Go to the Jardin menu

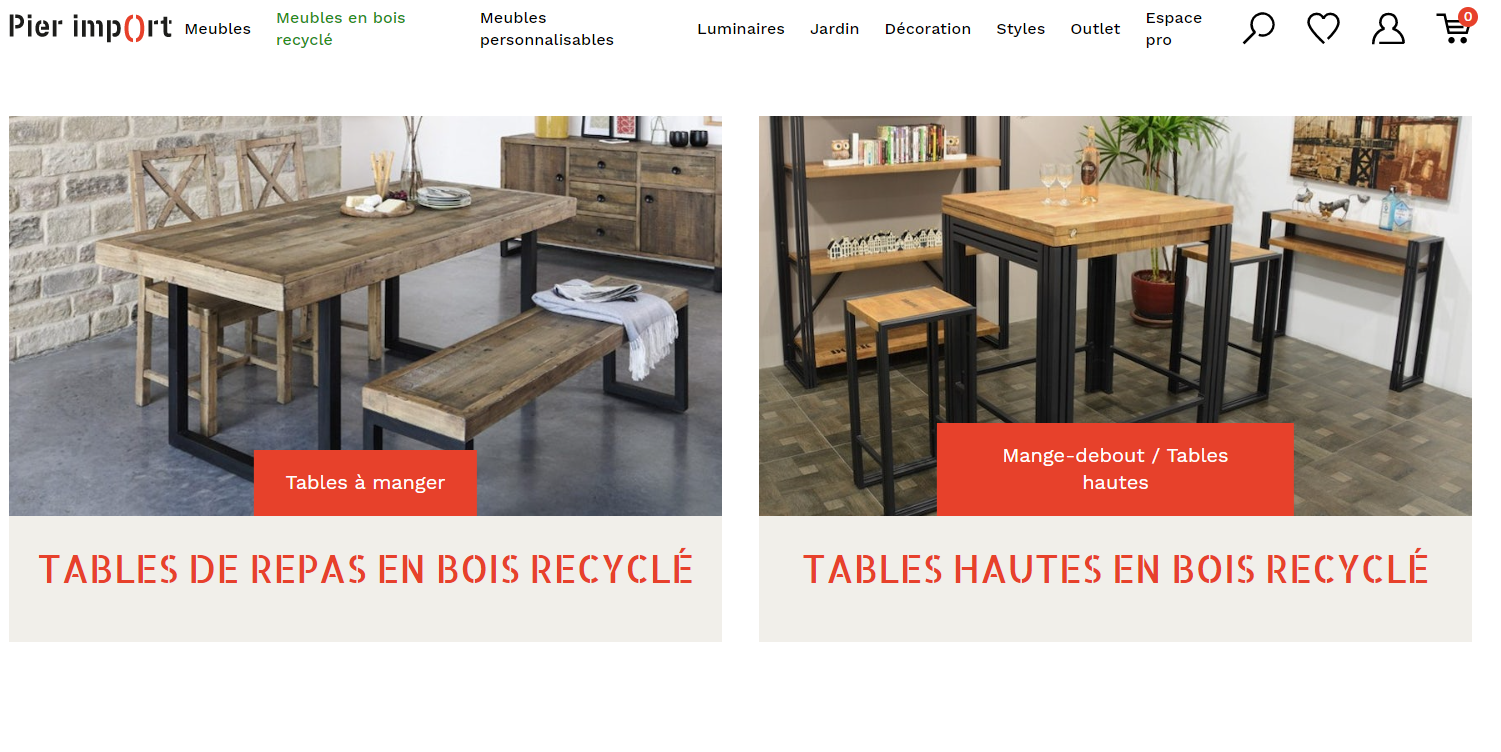835,29
